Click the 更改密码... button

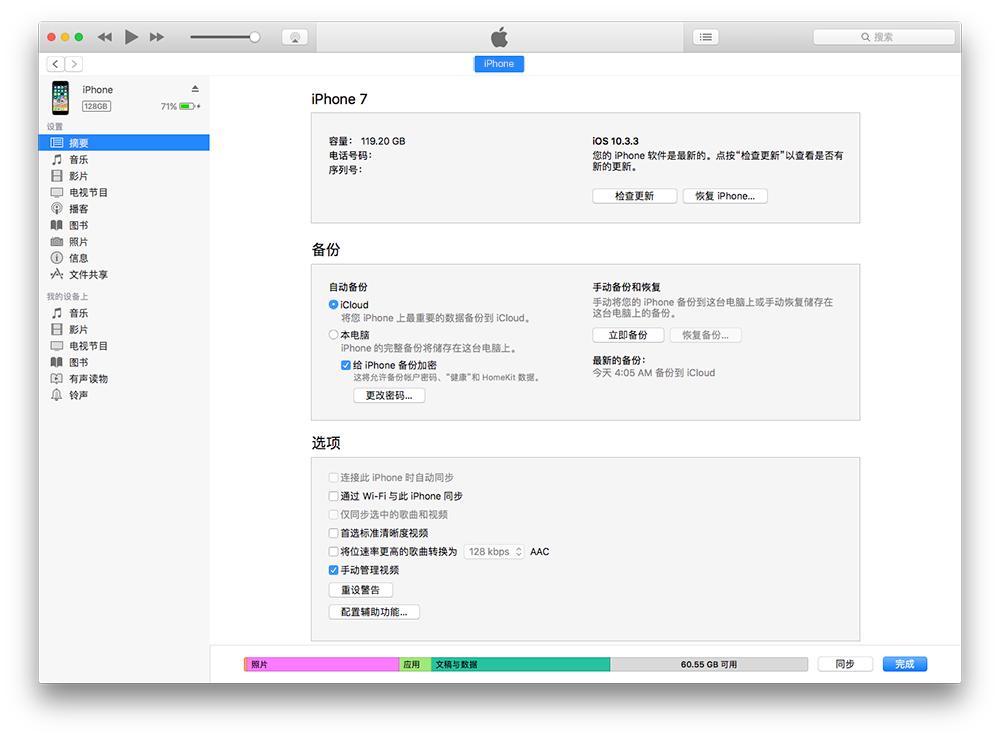[x=389, y=395]
